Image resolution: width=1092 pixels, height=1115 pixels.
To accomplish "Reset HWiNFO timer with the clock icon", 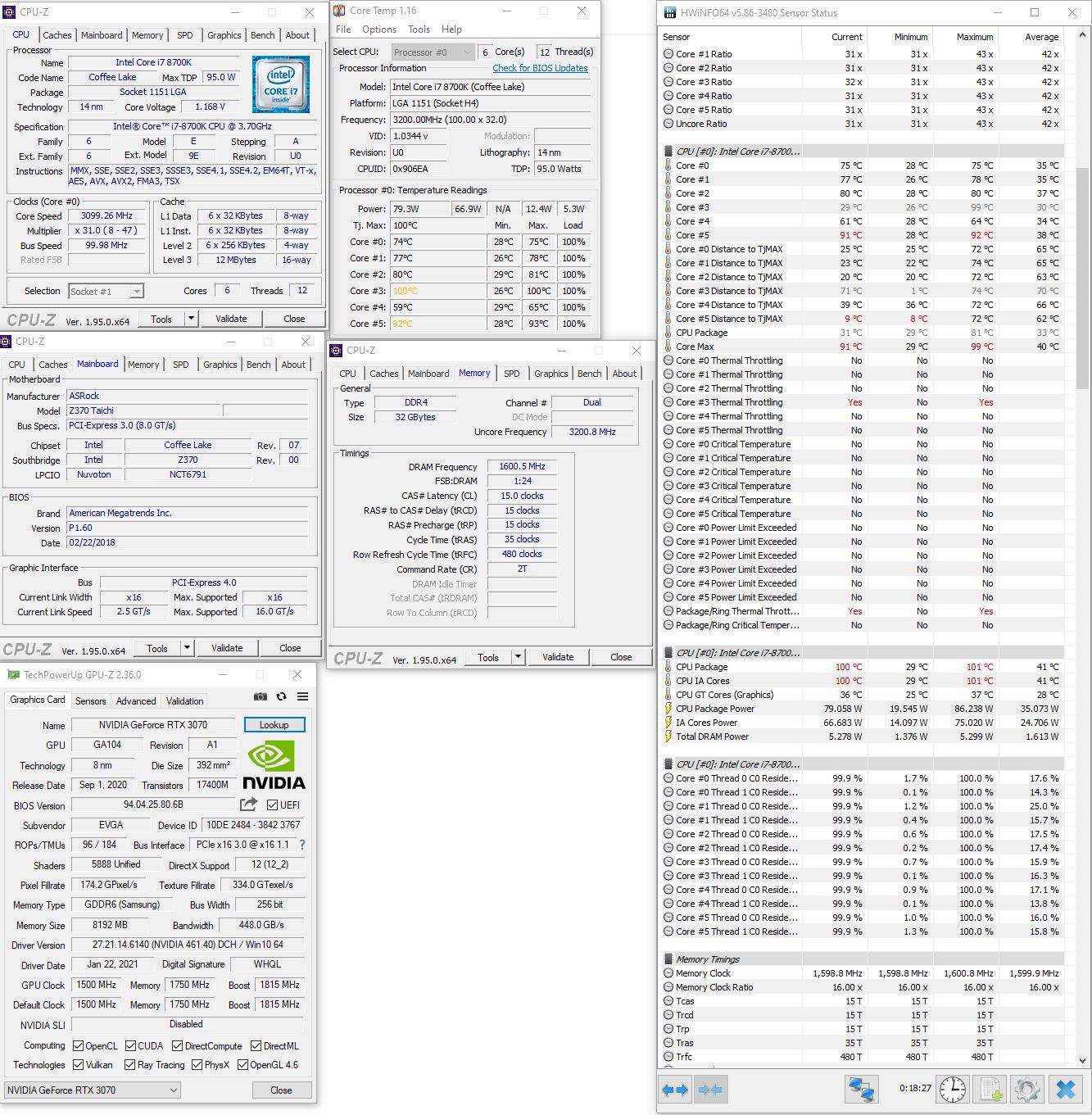I will tap(952, 1090).
